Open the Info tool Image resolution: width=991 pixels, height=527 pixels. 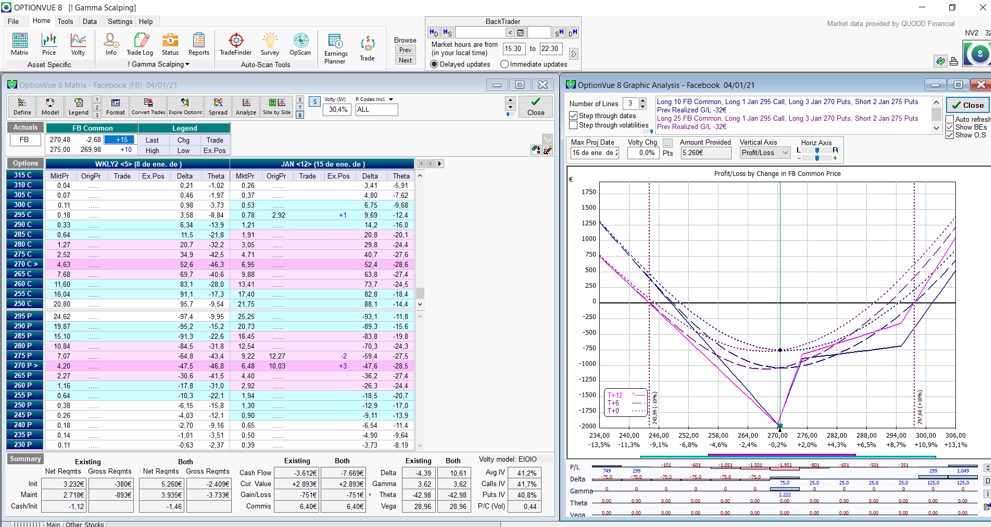click(x=111, y=44)
